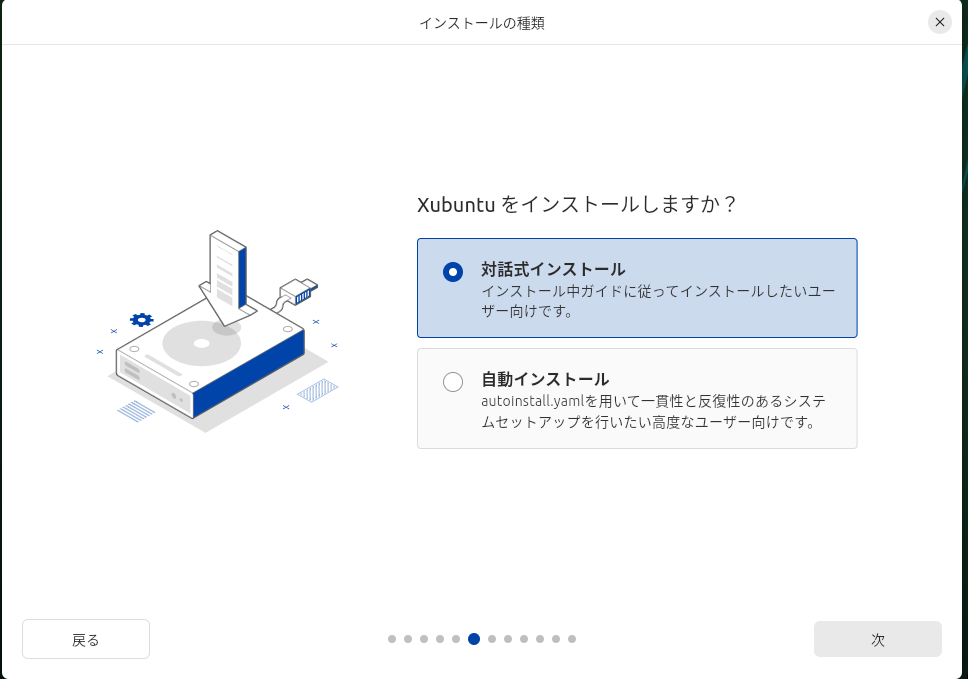
Task: Click the download arrow above the disk
Action: tap(228, 278)
